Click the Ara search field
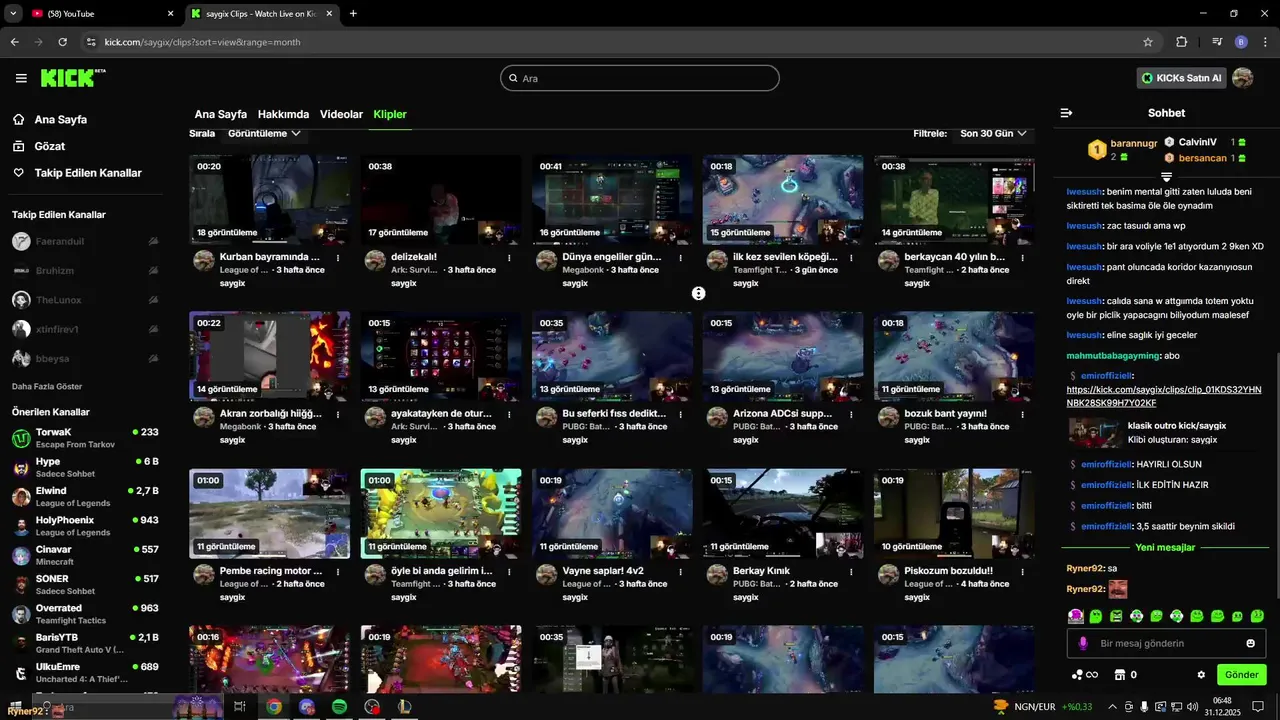1280x720 pixels. tap(640, 78)
